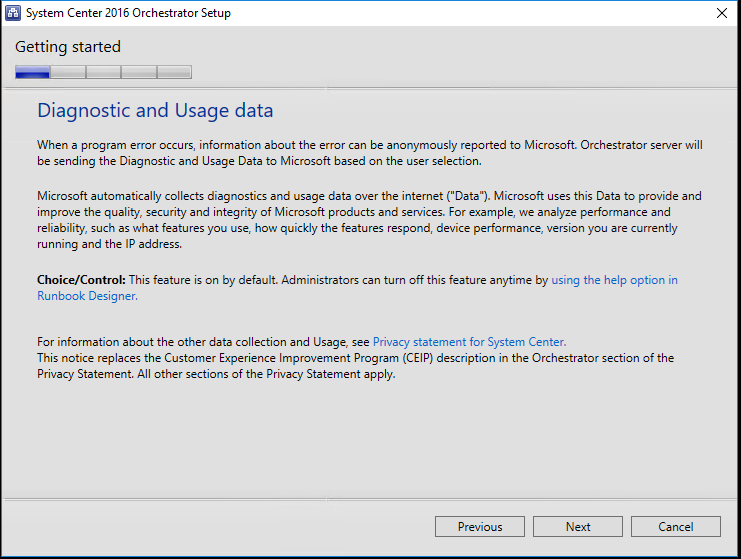Screen dimensions: 741x559
Task: Click the bold 'Choice/Control:' label
Action: click(81, 280)
